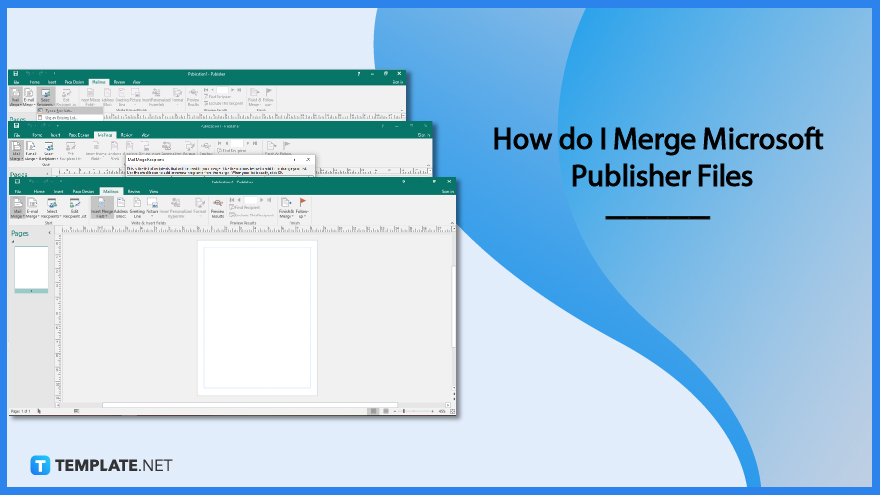The image size is (880, 495).
Task: Collapse ribbon arrow in front window
Action: (452, 223)
